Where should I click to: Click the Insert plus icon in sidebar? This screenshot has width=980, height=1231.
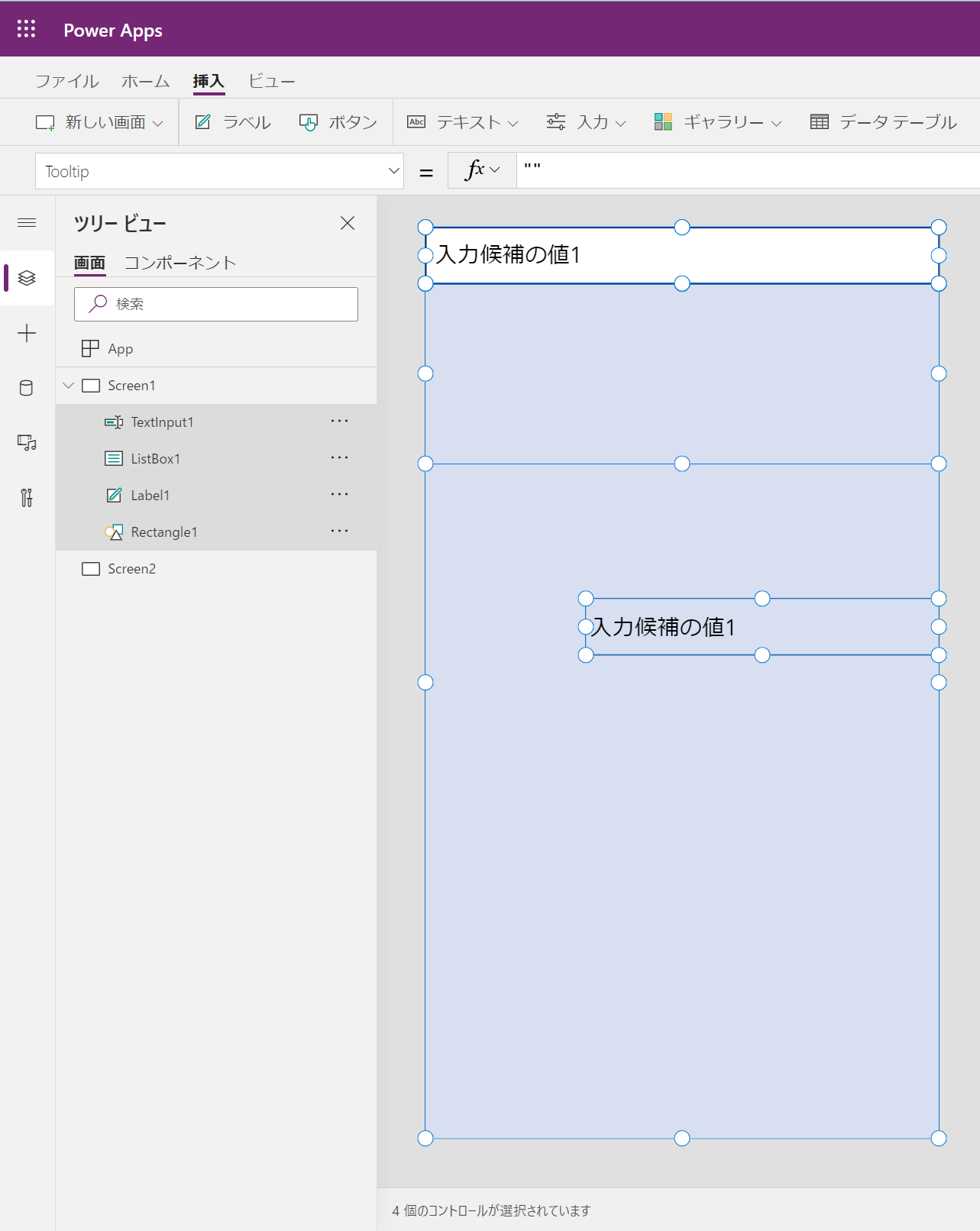click(27, 333)
